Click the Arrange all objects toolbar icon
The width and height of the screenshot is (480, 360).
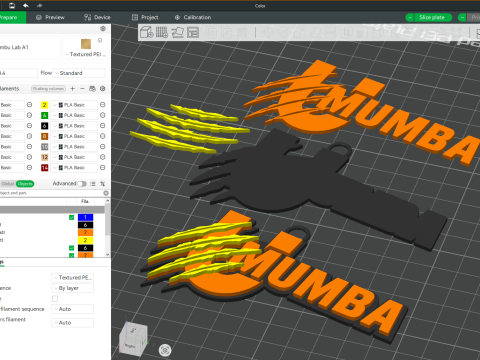click(x=193, y=32)
